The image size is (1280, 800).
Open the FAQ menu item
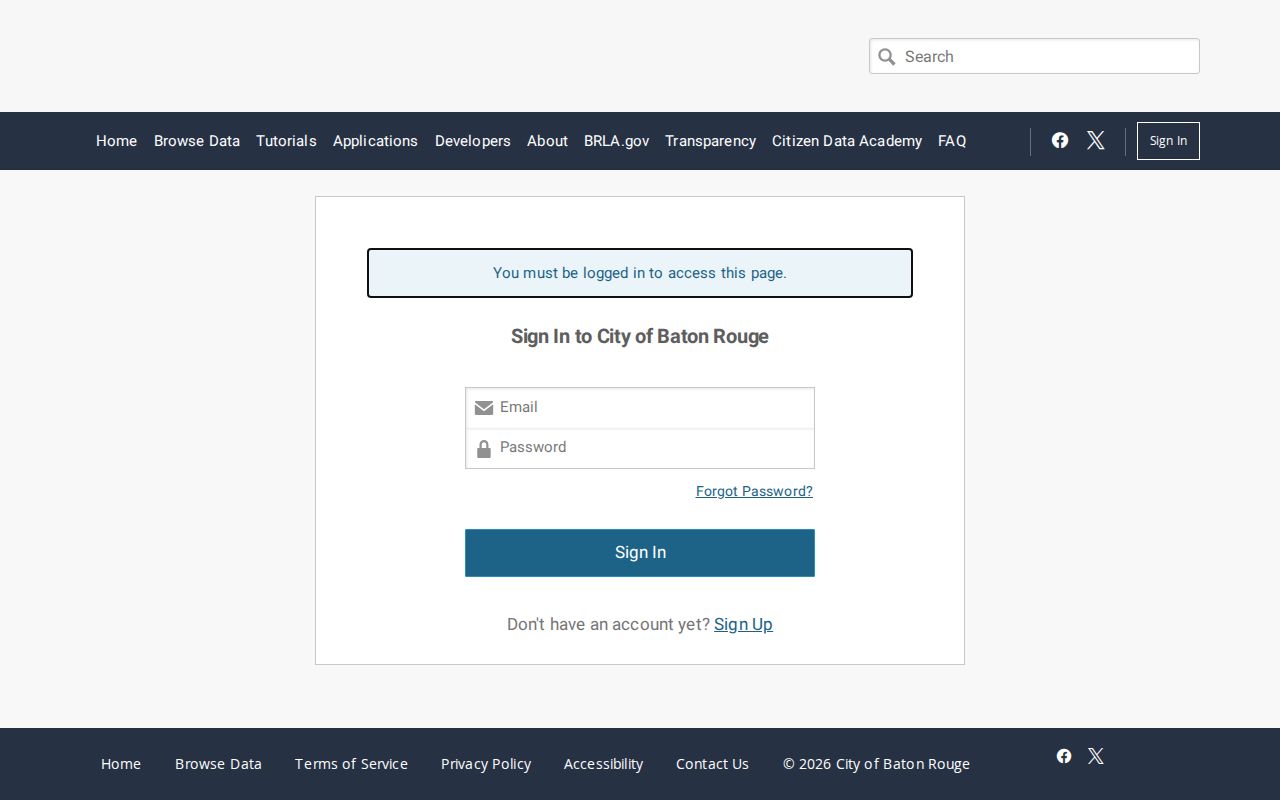(x=952, y=141)
